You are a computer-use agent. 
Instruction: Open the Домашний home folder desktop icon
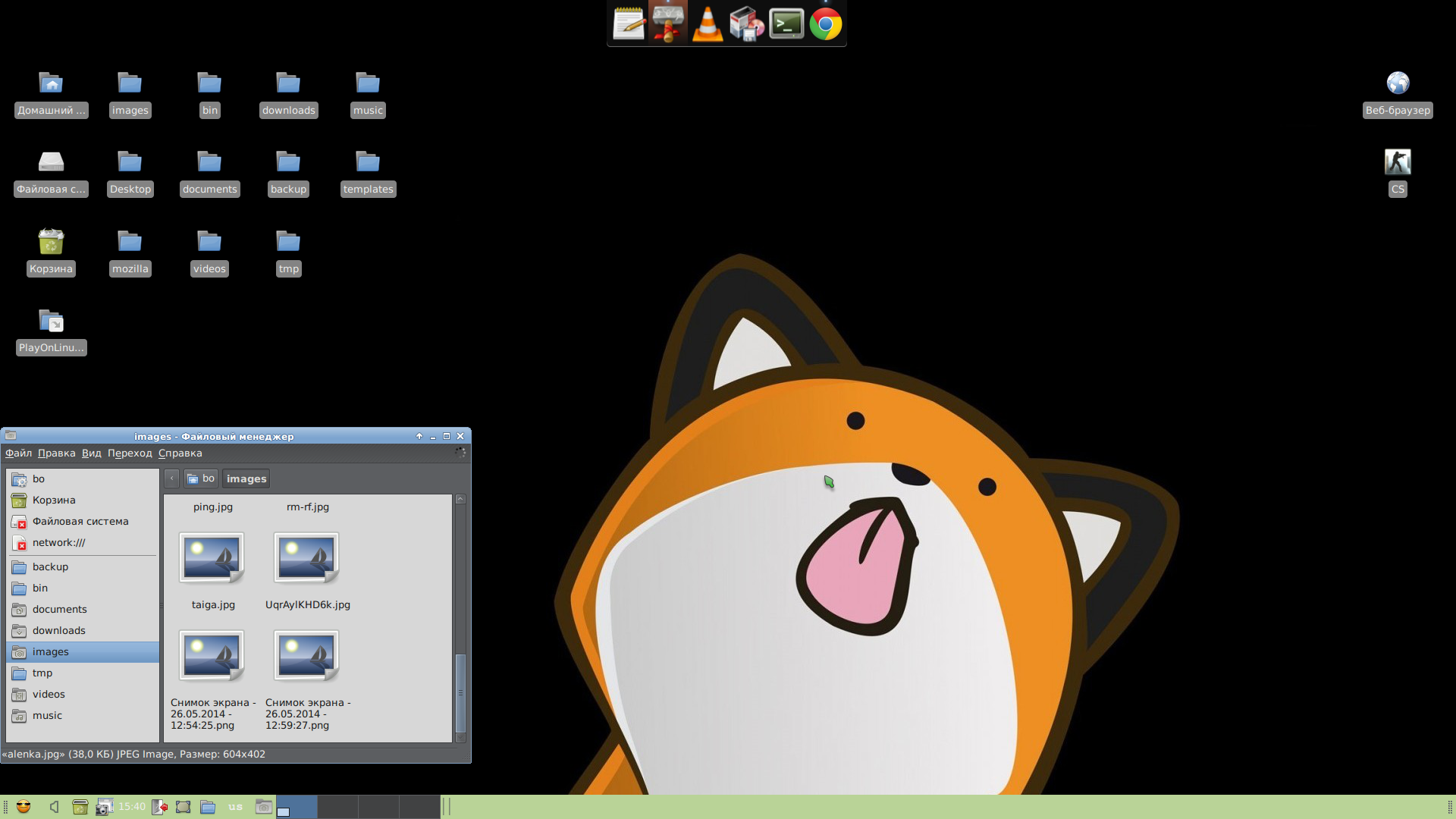click(51, 94)
